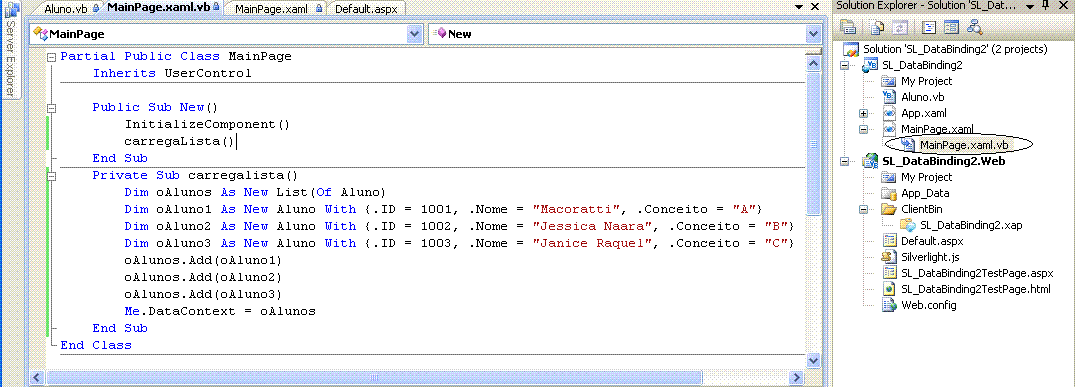Click the 'End Class' line
Screen dimensions: 1075x387
(x=96, y=345)
